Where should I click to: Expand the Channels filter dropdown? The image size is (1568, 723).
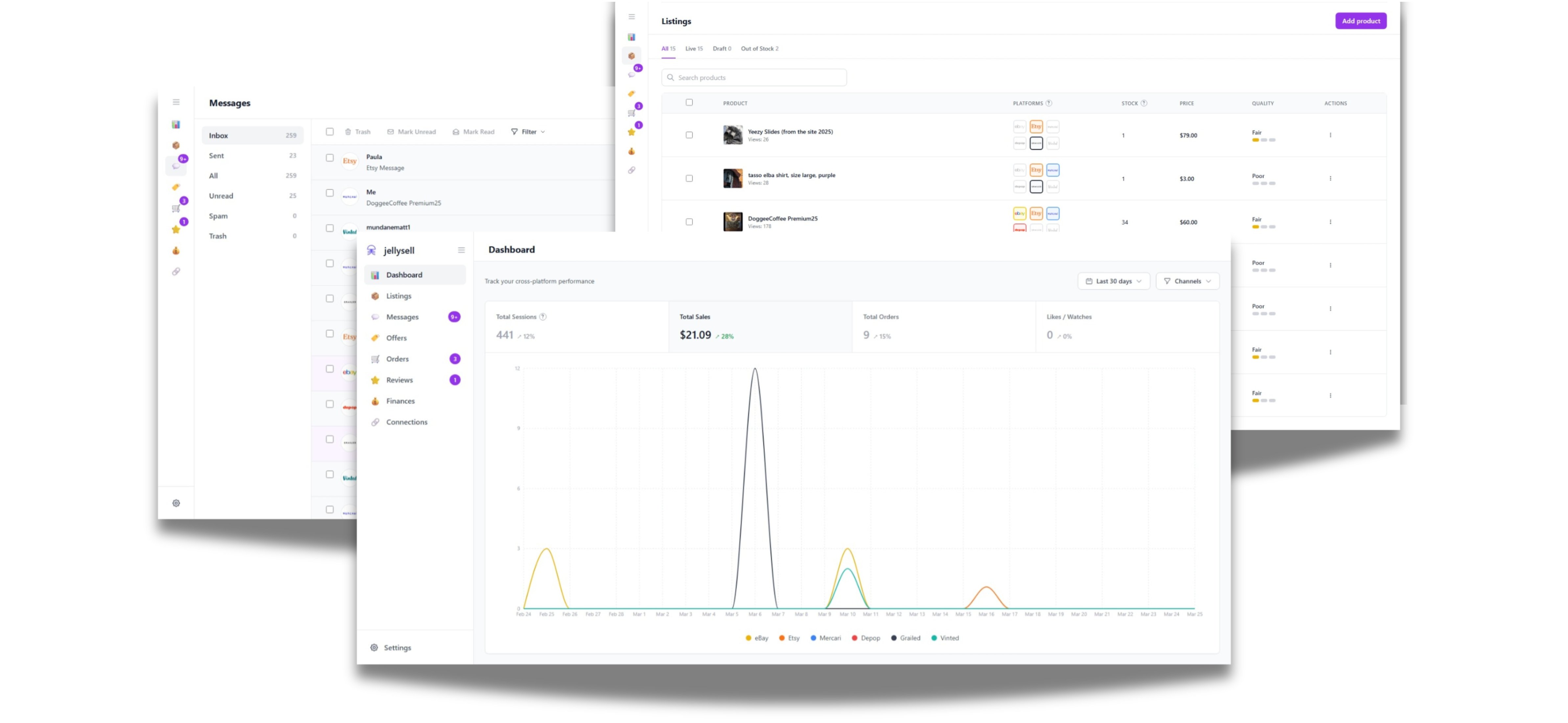click(1186, 281)
